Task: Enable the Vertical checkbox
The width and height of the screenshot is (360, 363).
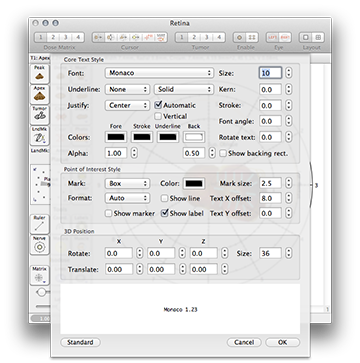Action: click(158, 116)
